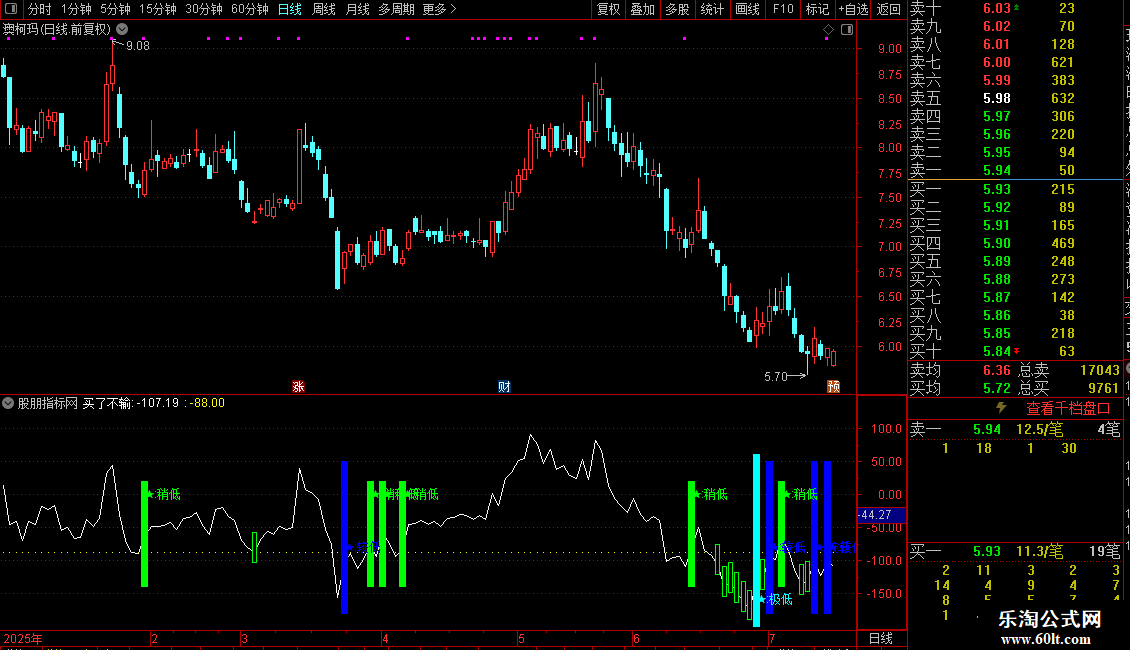Screen dimensions: 1130x650
Task: Open 多股 multi-stock view
Action: [x=677, y=9]
